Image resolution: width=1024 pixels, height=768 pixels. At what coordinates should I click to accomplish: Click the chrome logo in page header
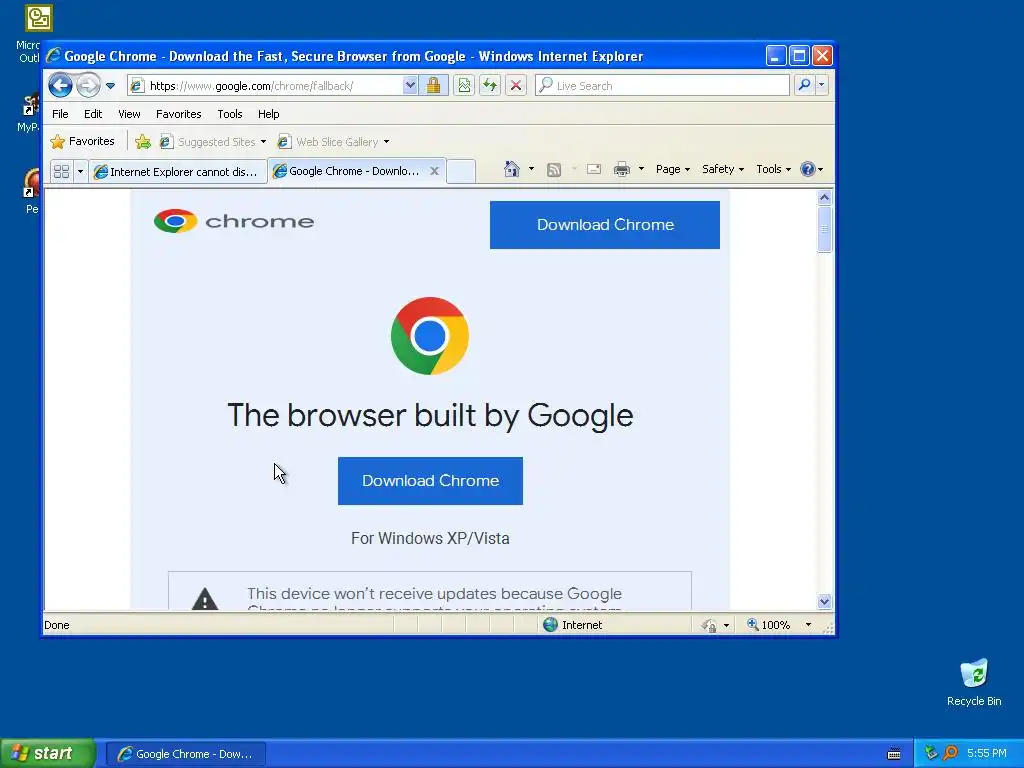click(234, 221)
